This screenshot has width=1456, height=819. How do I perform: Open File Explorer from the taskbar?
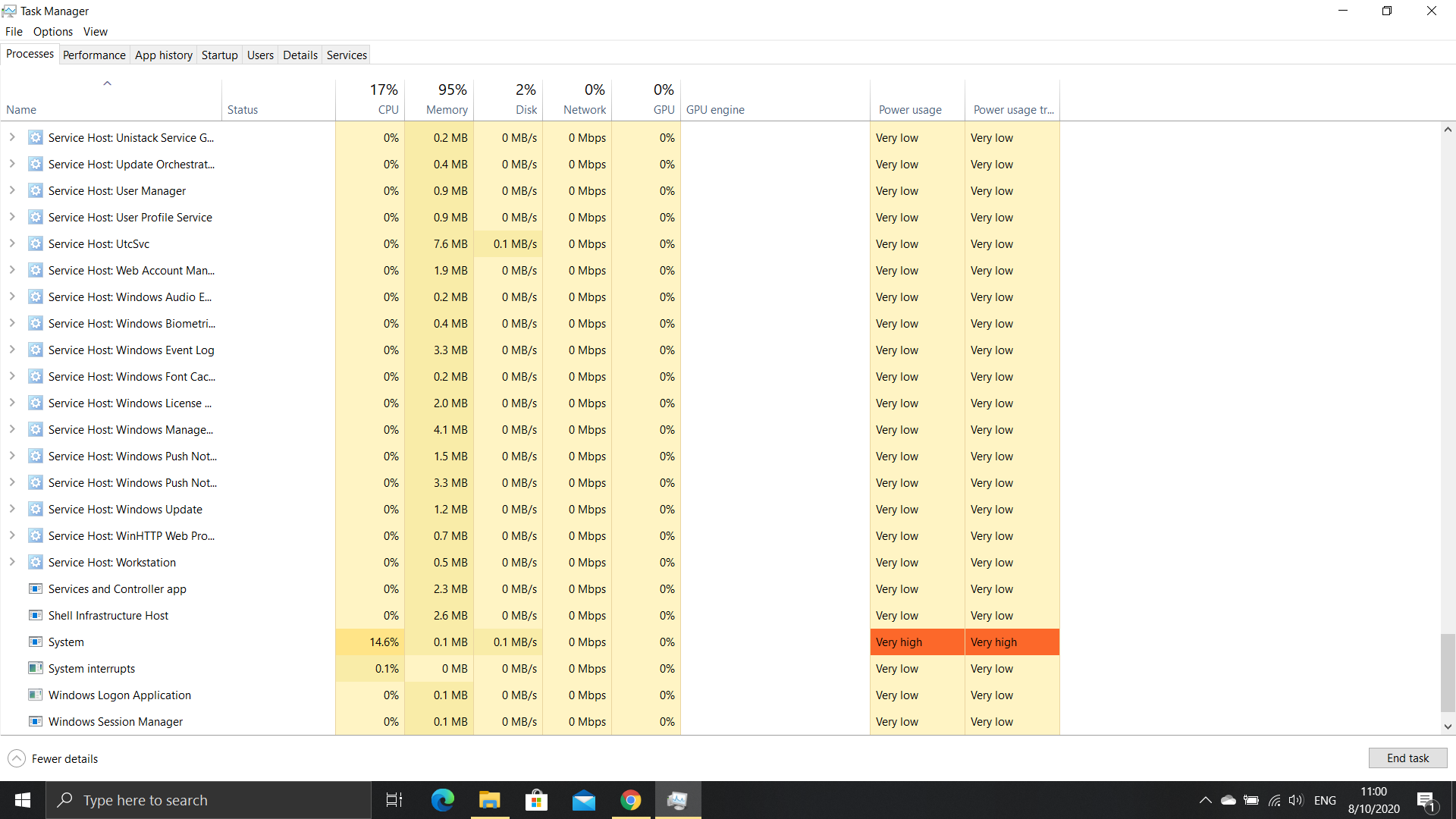click(489, 800)
